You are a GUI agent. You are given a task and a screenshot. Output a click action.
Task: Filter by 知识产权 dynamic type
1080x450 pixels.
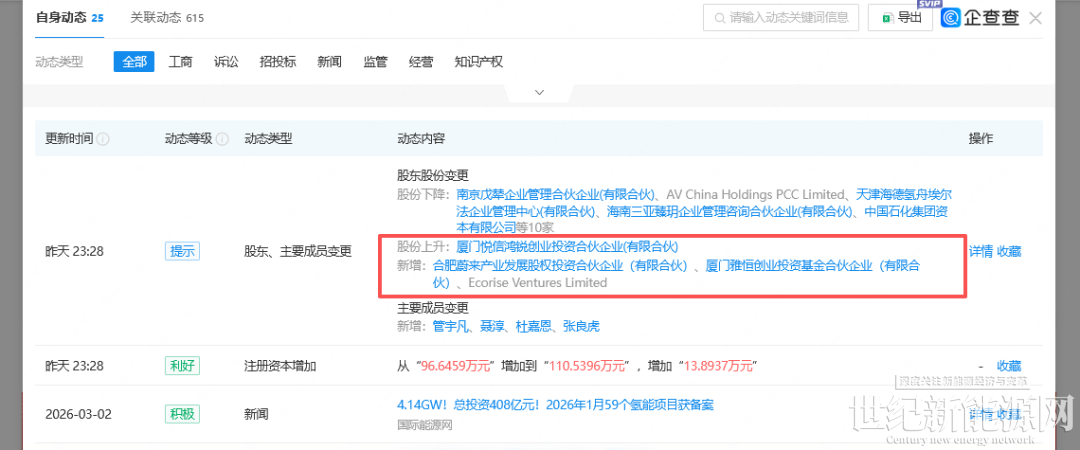click(x=478, y=62)
